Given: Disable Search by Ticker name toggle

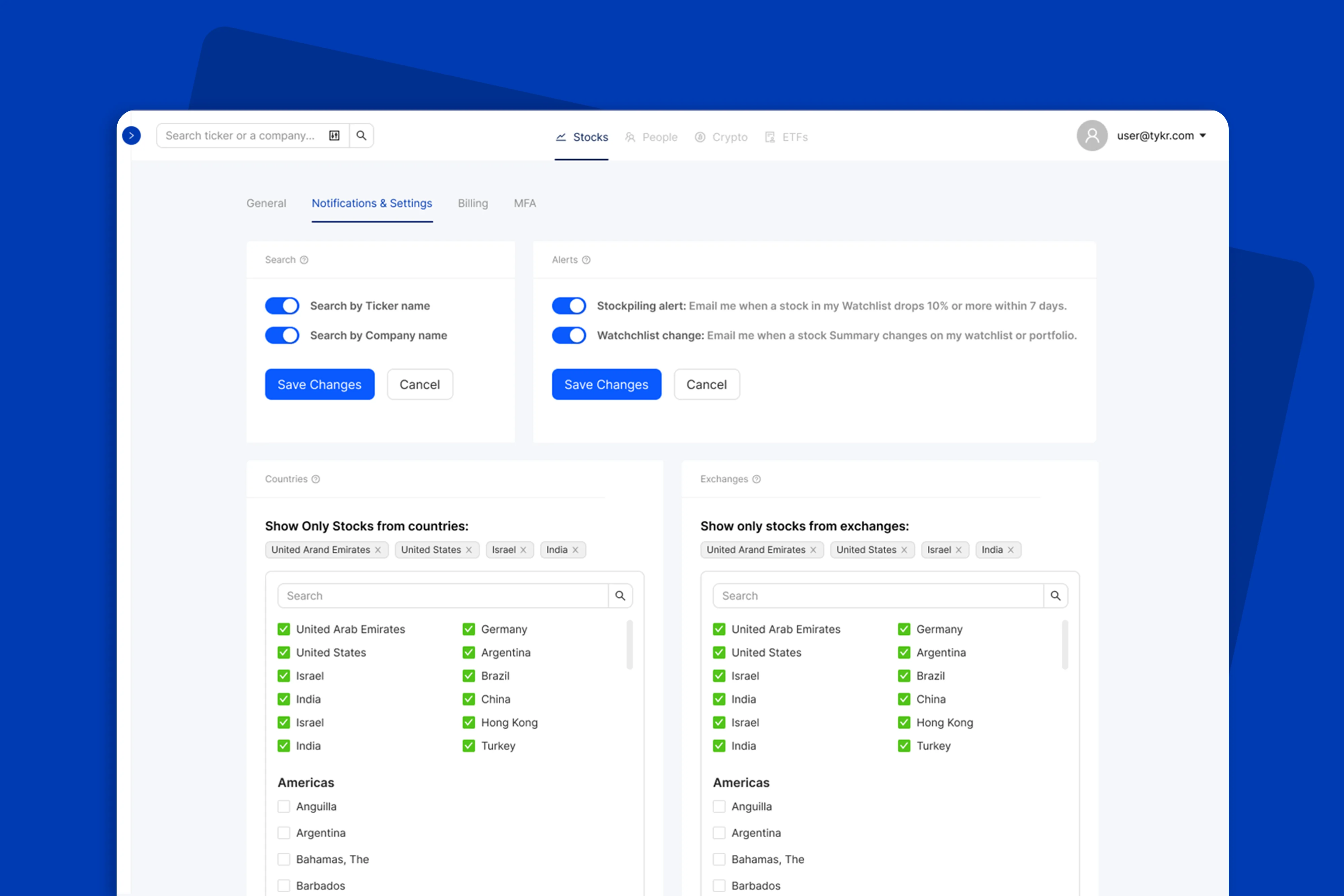Looking at the screenshot, I should coord(282,306).
